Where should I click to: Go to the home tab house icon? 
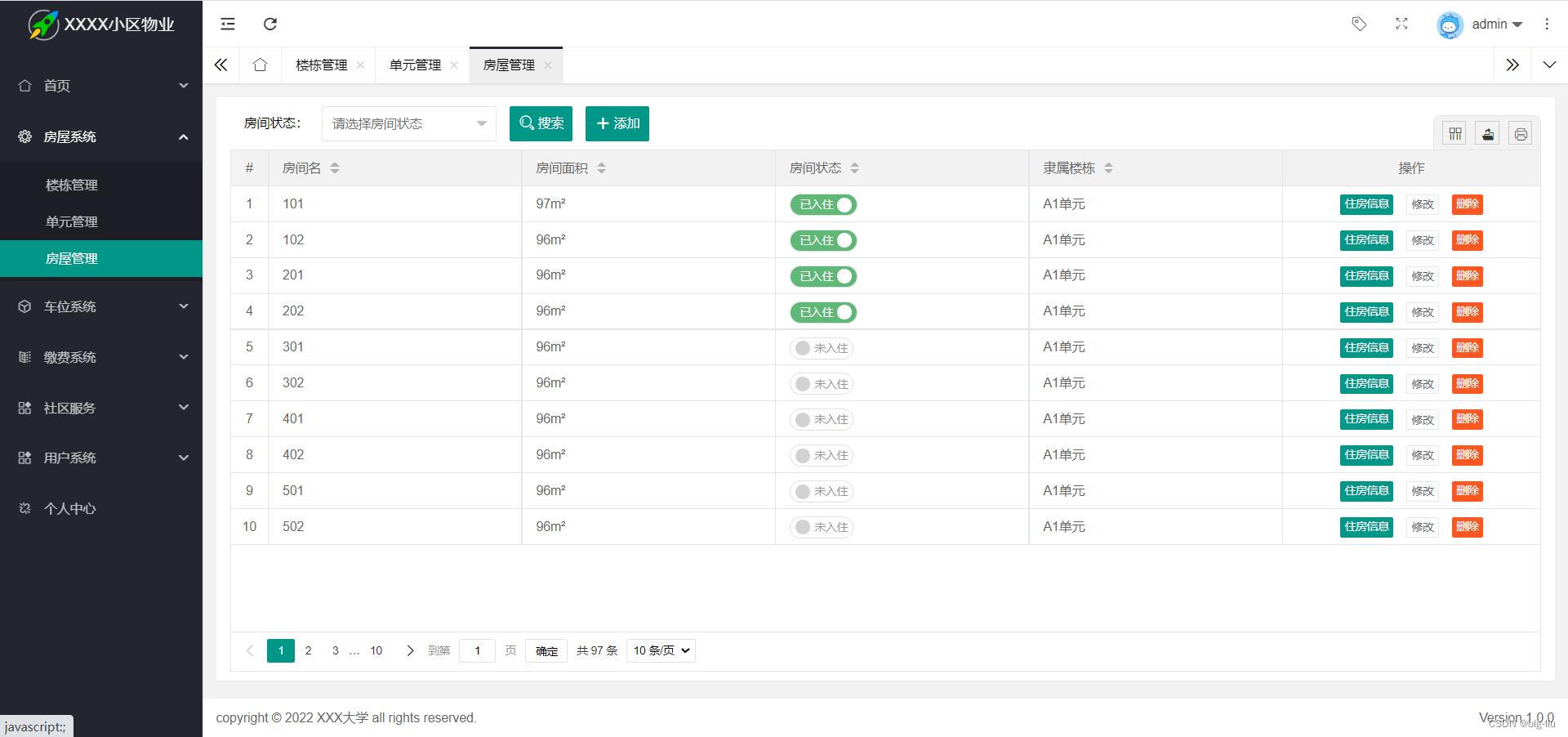tap(260, 65)
